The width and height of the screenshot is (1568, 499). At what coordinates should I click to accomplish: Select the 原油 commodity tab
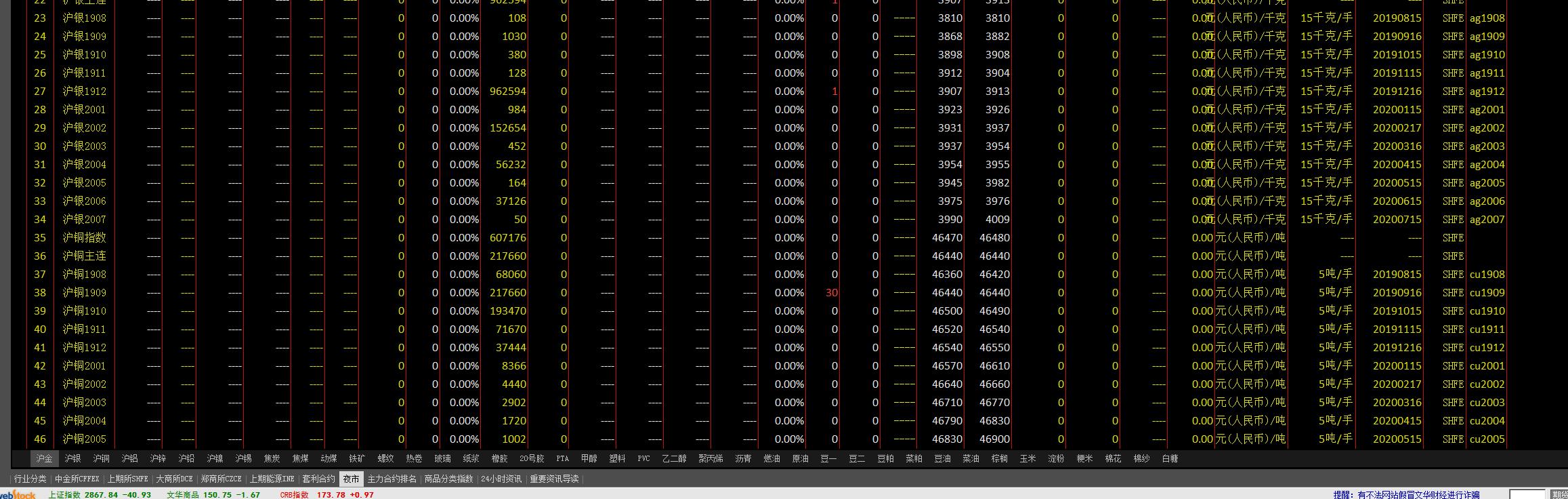[x=800, y=459]
